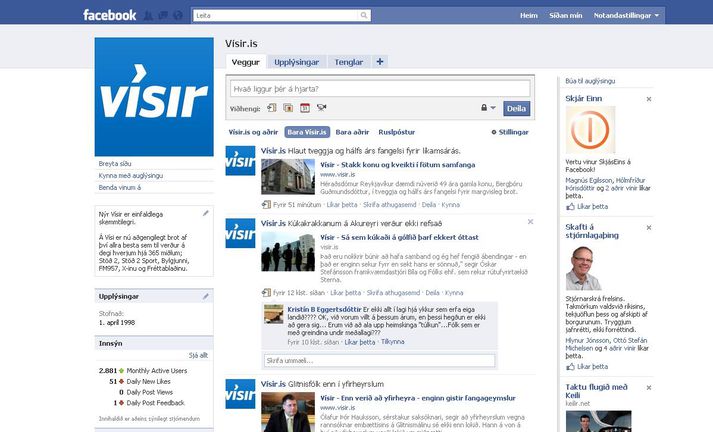Attach an event via the calendar icon
Image resolution: width=713 pixels, height=432 pixels.
pos(305,108)
